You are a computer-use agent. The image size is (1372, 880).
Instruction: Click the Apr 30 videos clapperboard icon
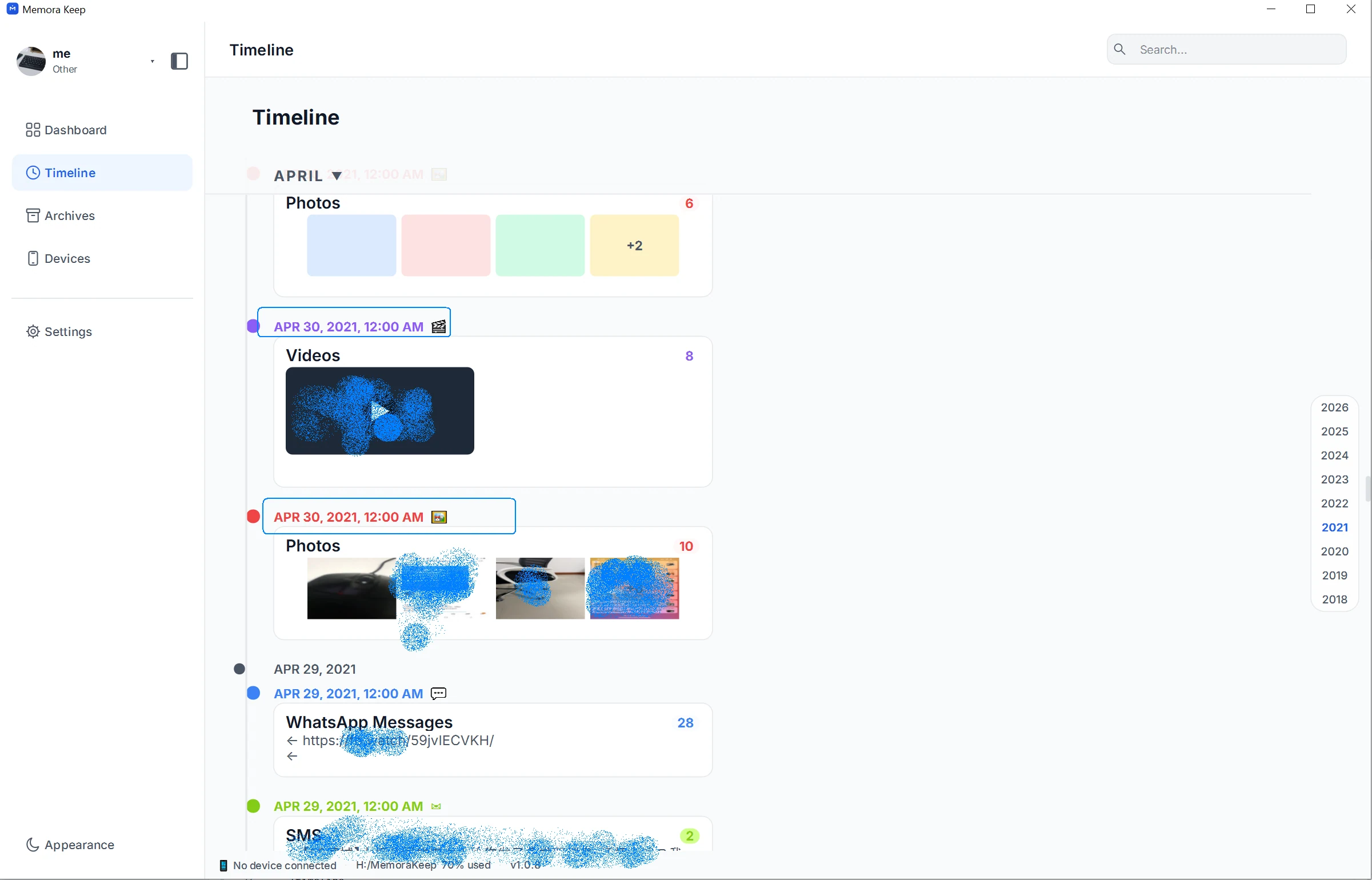tap(439, 327)
